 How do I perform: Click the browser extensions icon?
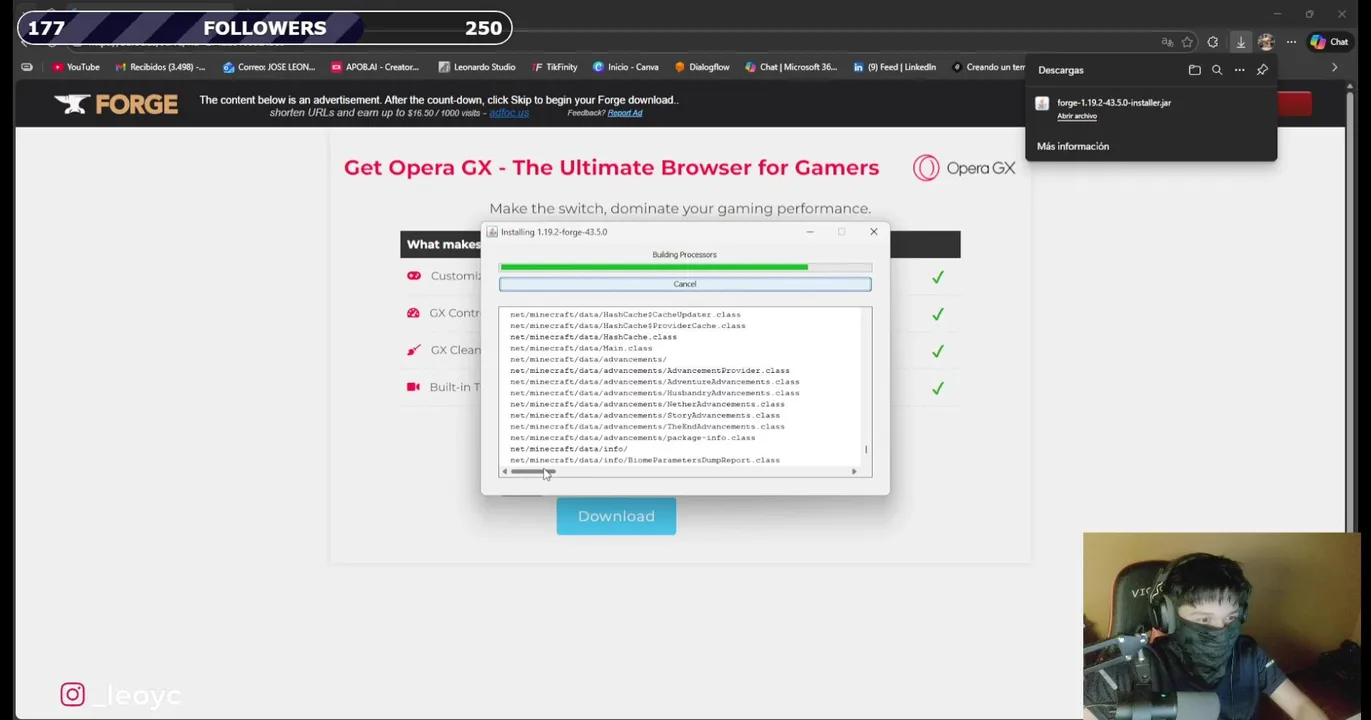point(1213,42)
